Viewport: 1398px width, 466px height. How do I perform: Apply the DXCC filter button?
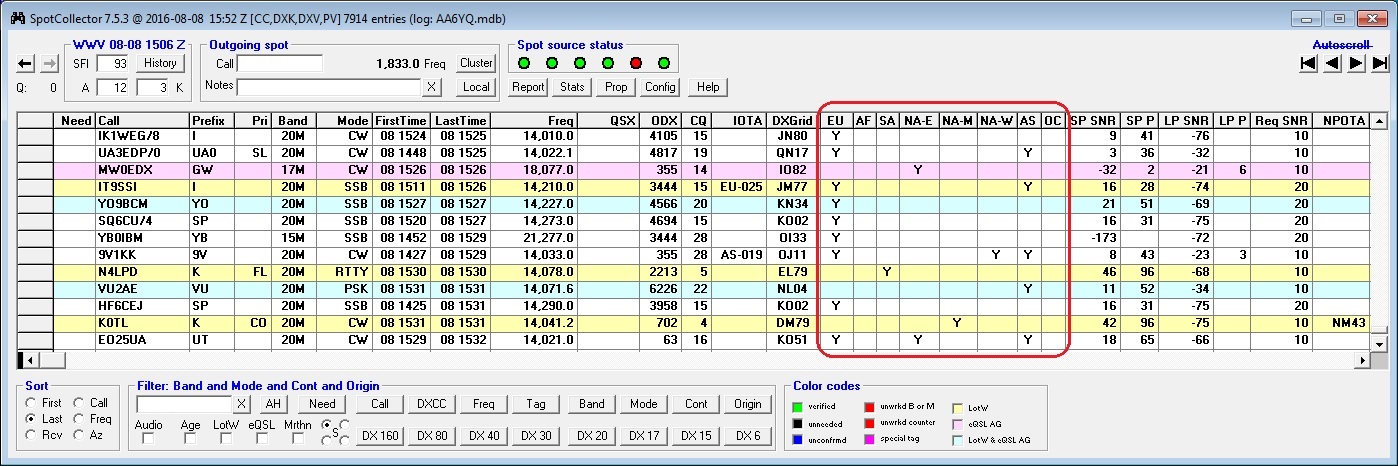click(432, 404)
